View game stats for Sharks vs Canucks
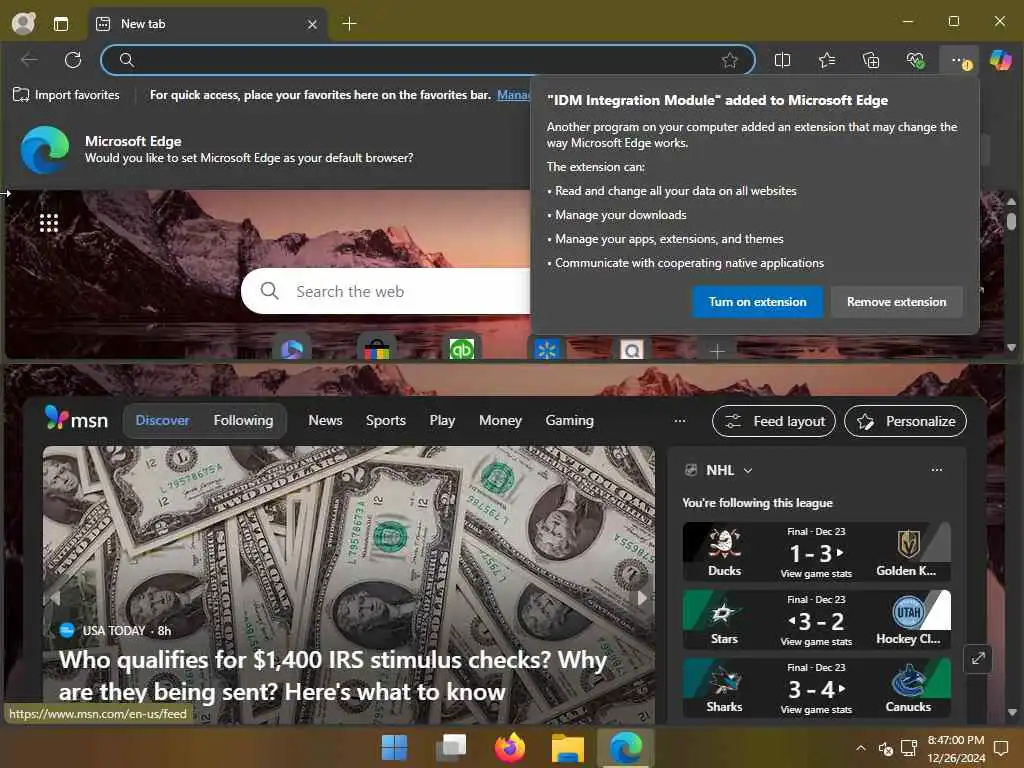The image size is (1024, 768). pyautogui.click(x=816, y=709)
